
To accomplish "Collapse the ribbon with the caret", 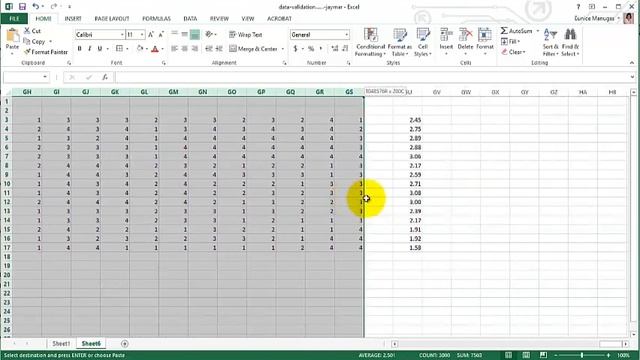I will [x=632, y=63].
